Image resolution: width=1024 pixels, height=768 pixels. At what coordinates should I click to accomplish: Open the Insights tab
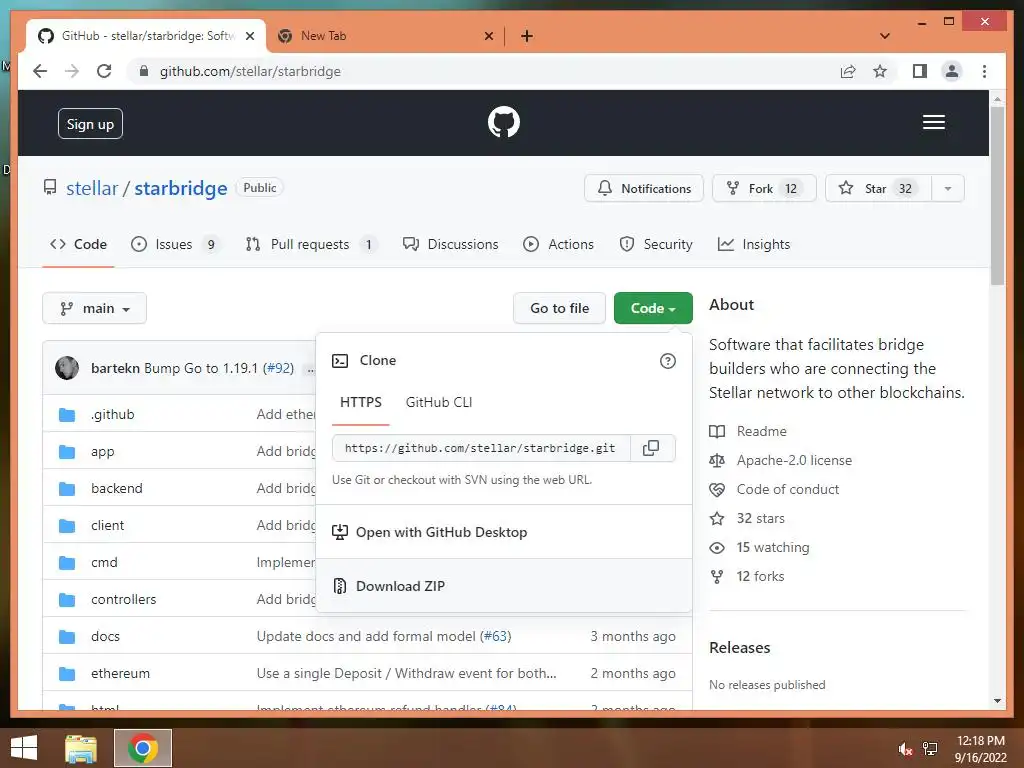(754, 244)
